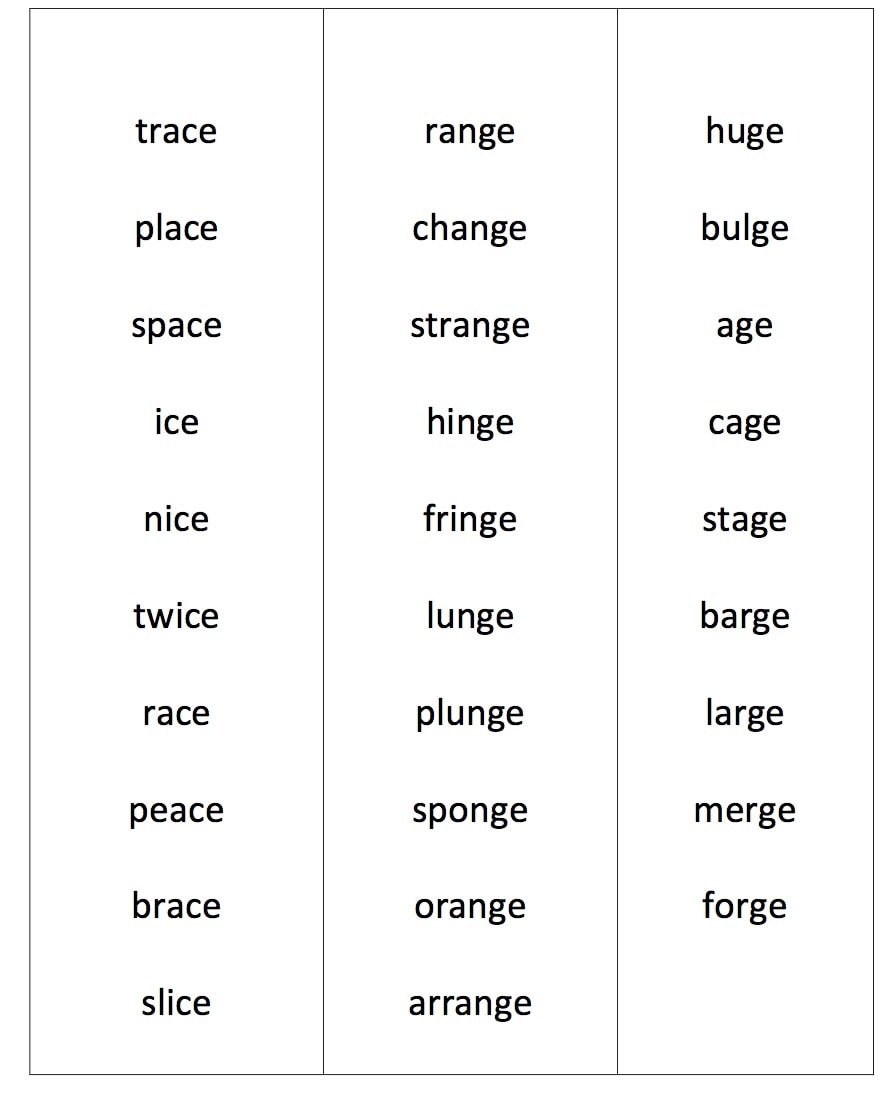889x1096 pixels.
Task: Select the word 'peace'
Action: coord(176,811)
